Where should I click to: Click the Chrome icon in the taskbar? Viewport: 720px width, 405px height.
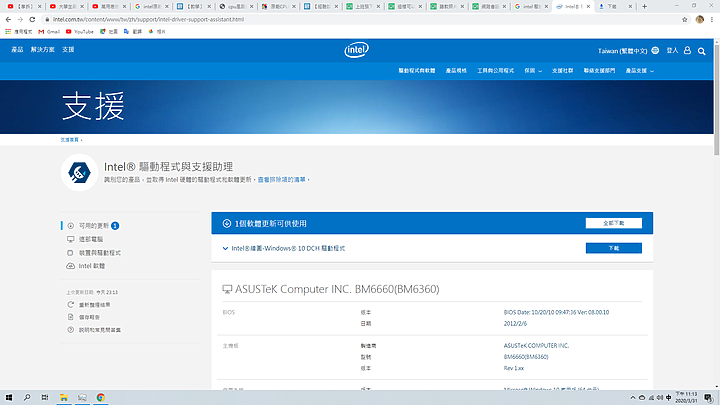pyautogui.click(x=101, y=398)
